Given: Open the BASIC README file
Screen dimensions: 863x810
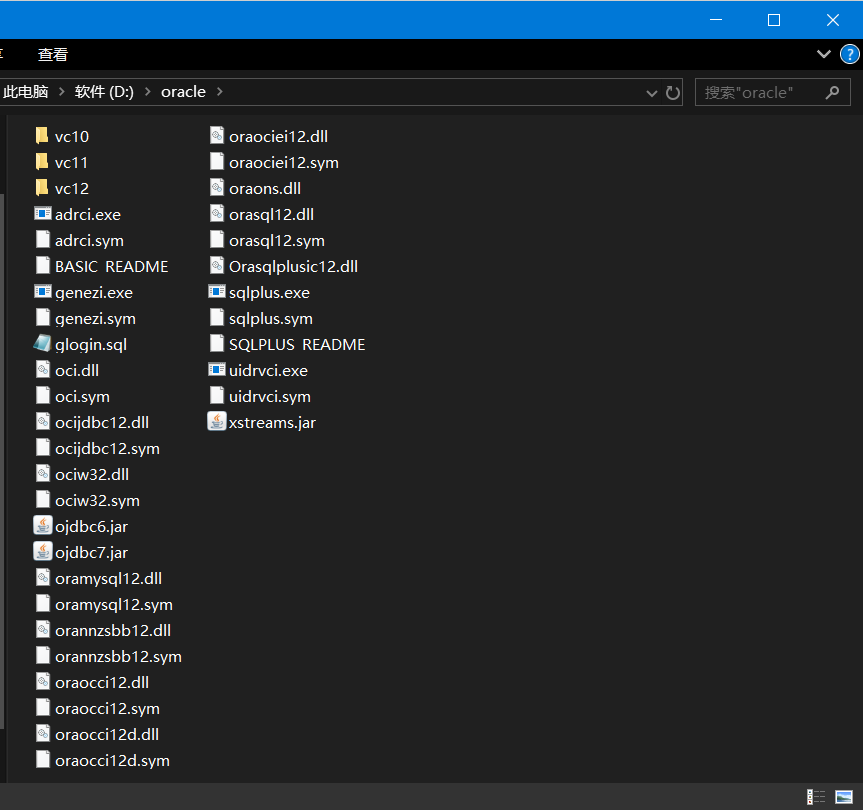Looking at the screenshot, I should [110, 266].
